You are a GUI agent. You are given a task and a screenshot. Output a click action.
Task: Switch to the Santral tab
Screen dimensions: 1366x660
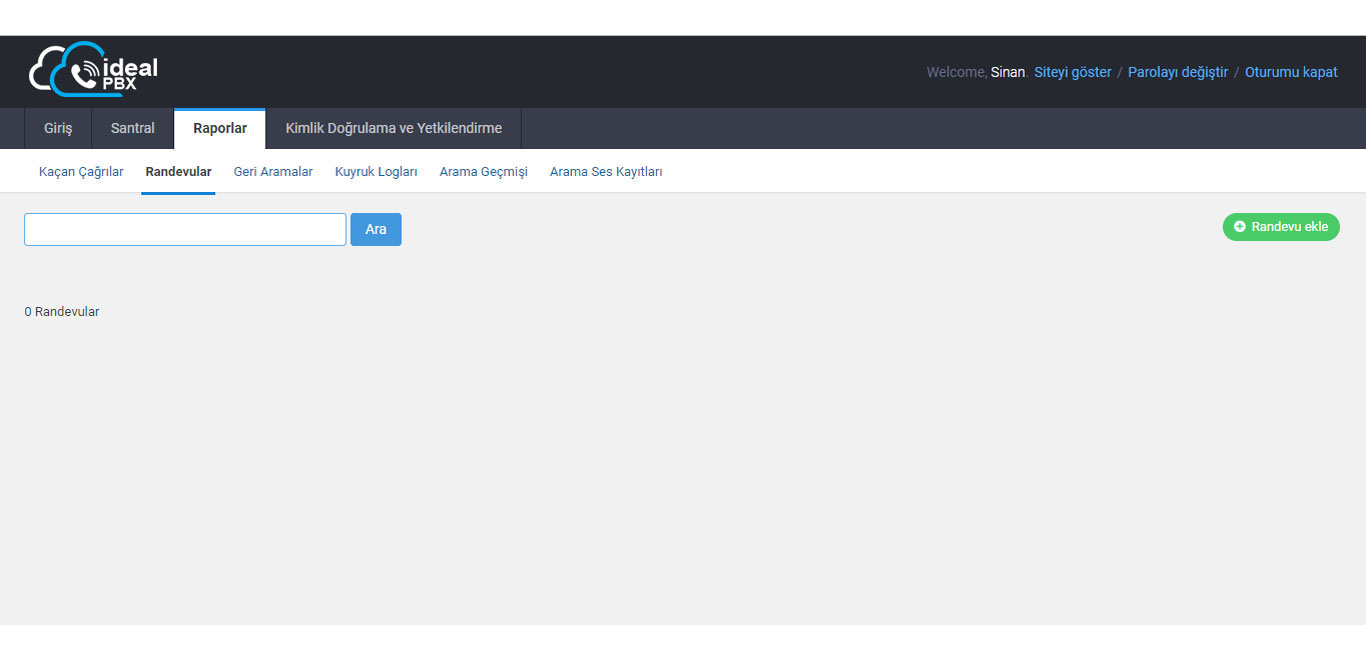[133, 128]
